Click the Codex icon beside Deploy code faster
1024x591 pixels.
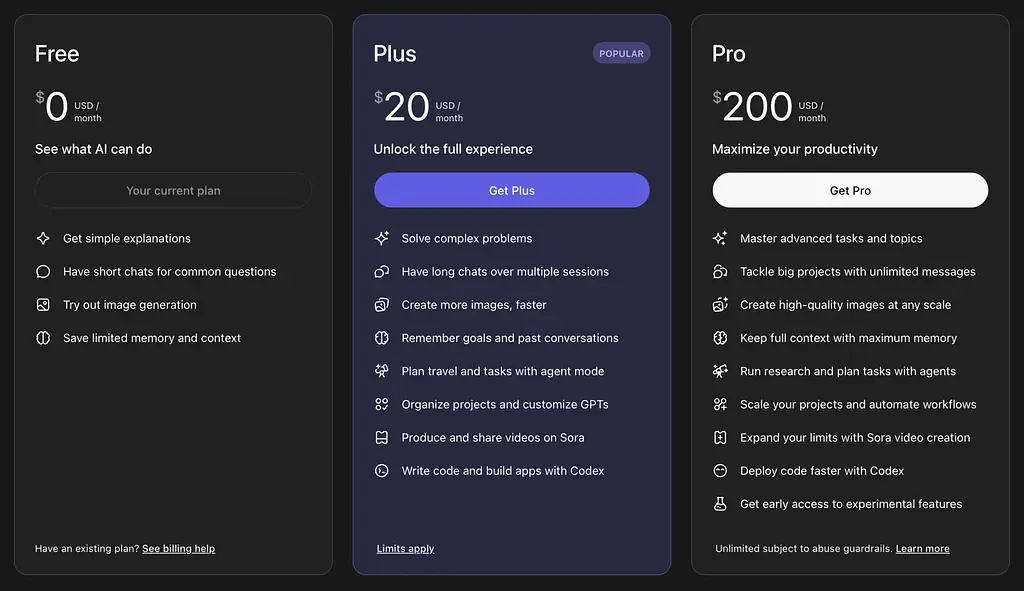[720, 470]
